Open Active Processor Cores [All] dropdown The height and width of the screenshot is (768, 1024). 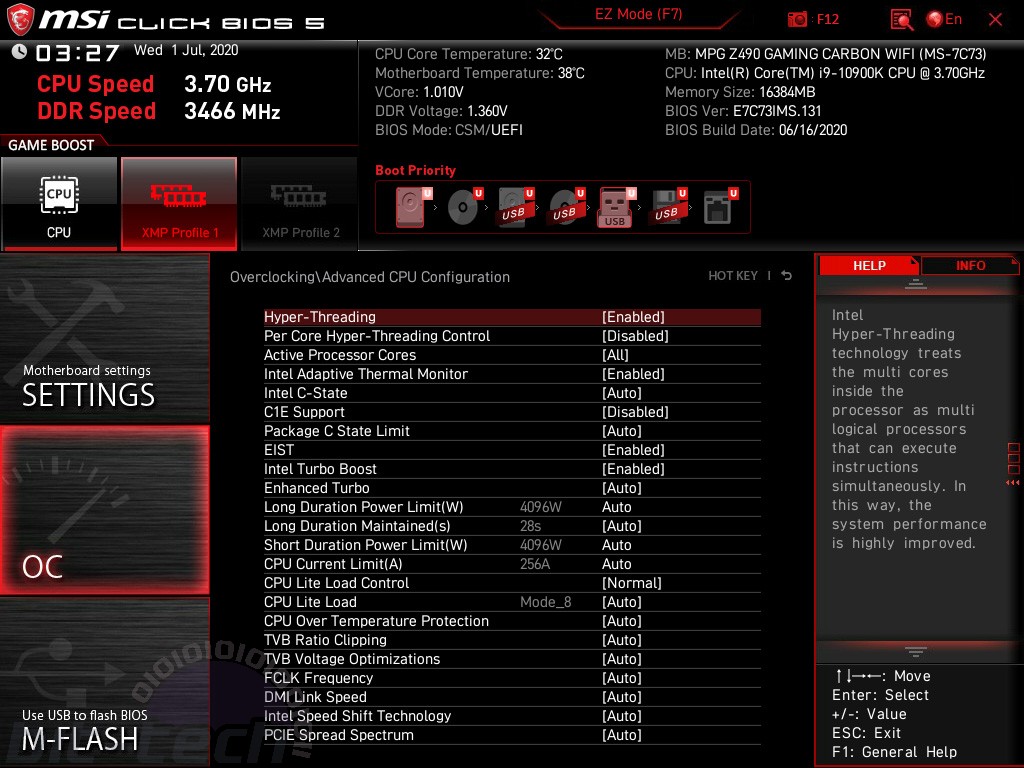pos(615,355)
